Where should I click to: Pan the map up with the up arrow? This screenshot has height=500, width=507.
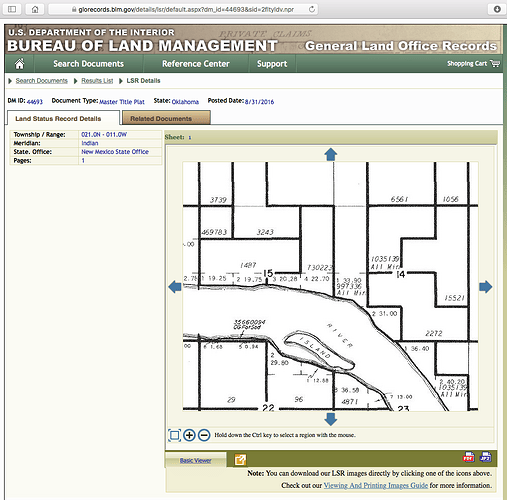(331, 155)
